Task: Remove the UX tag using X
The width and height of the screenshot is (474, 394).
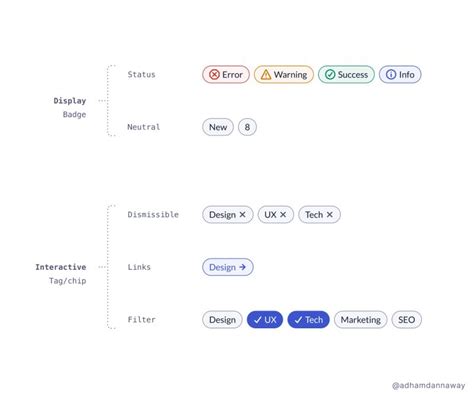Action: 283,215
